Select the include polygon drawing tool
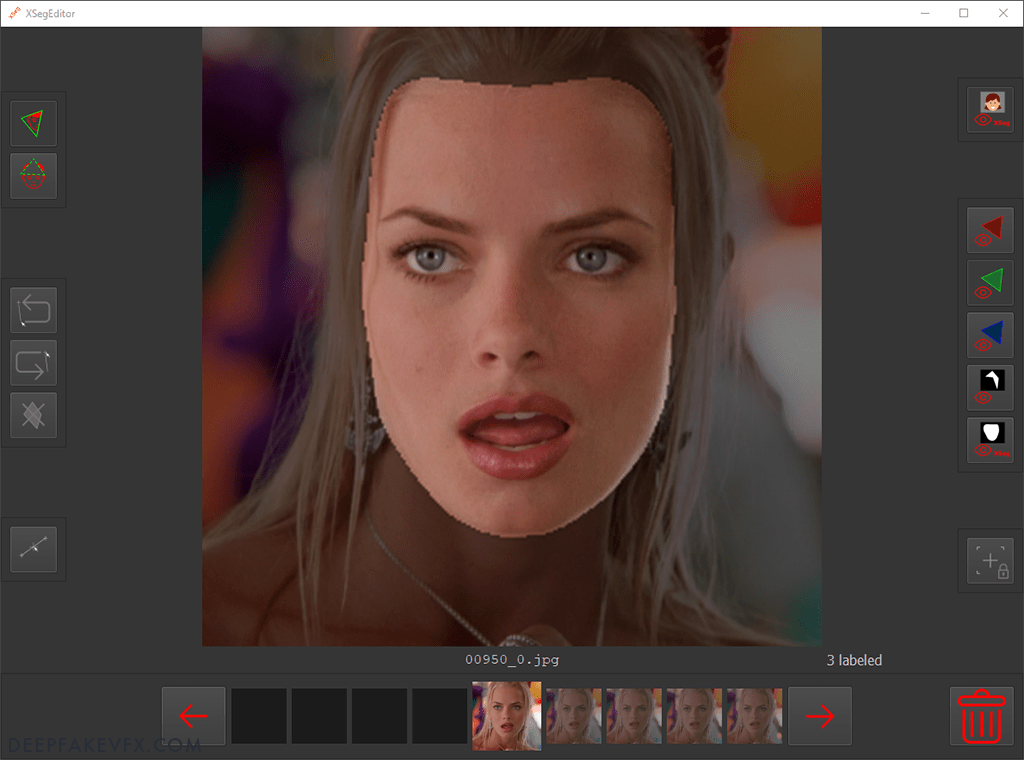Image resolution: width=1024 pixels, height=760 pixels. [x=33, y=123]
